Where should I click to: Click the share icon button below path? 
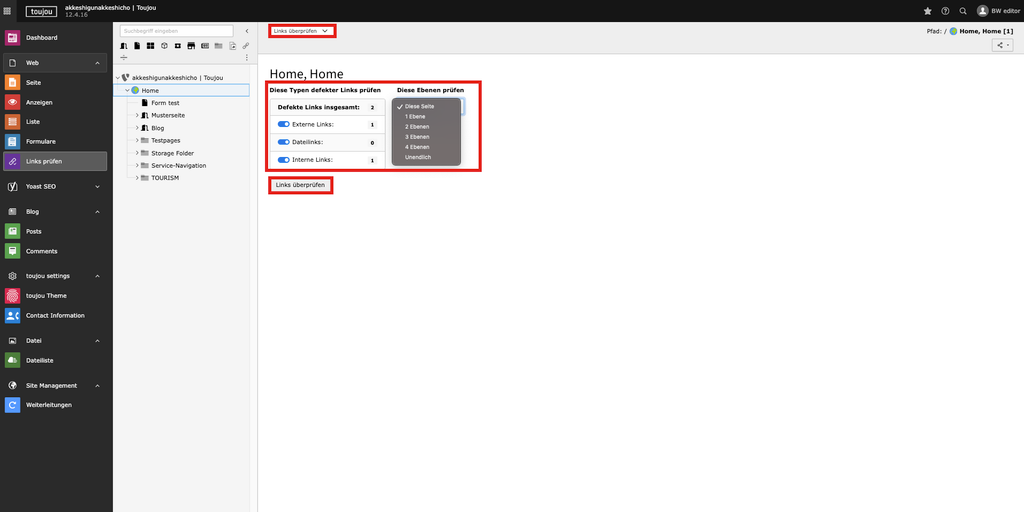[x=1002, y=46]
